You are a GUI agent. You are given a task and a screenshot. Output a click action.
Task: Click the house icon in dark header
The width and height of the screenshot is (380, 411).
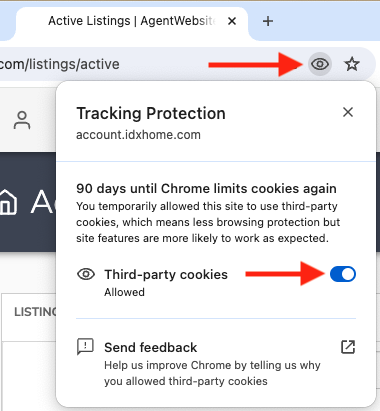click(x=8, y=201)
